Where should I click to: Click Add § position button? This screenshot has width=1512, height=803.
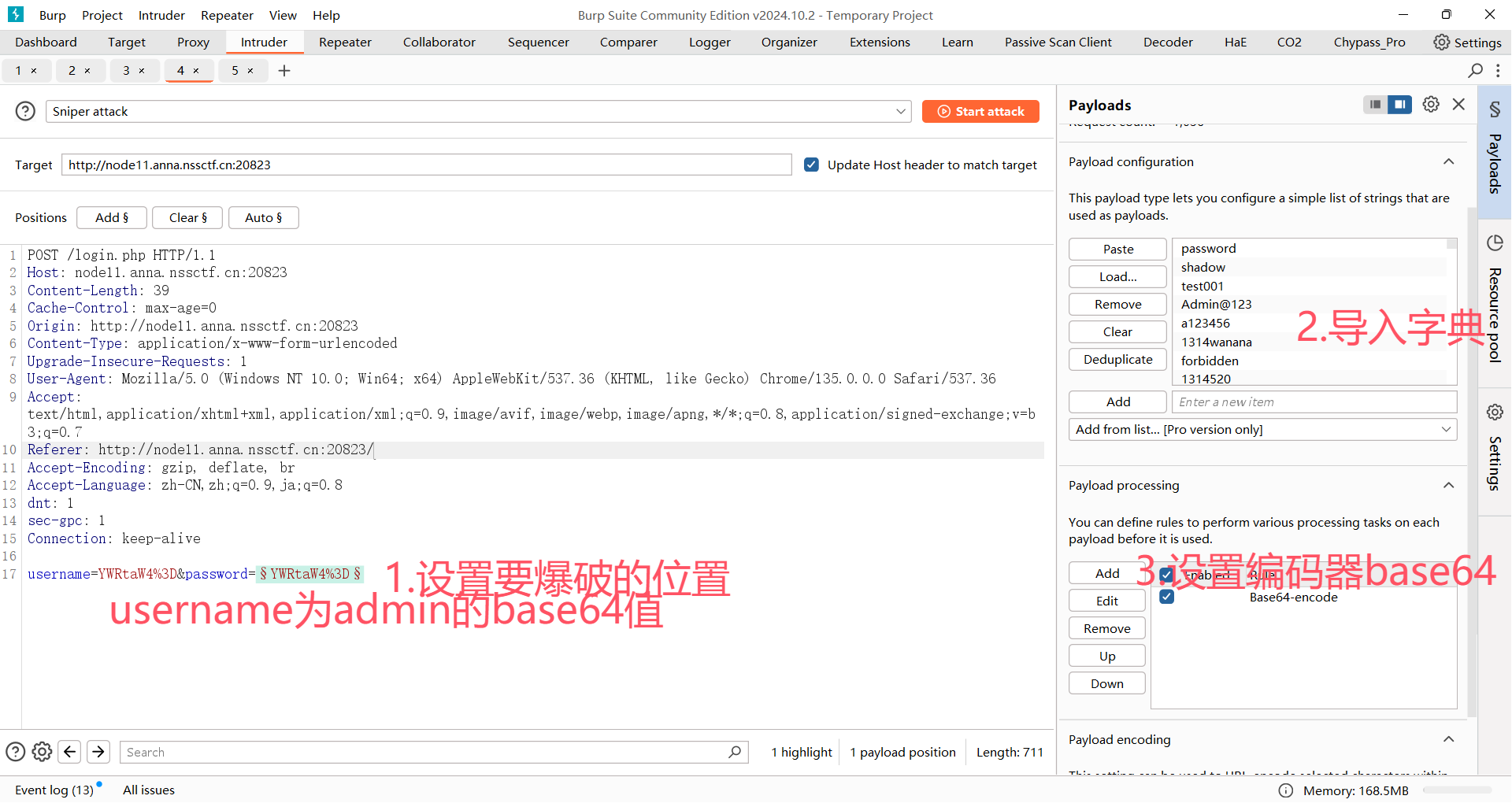pos(112,217)
